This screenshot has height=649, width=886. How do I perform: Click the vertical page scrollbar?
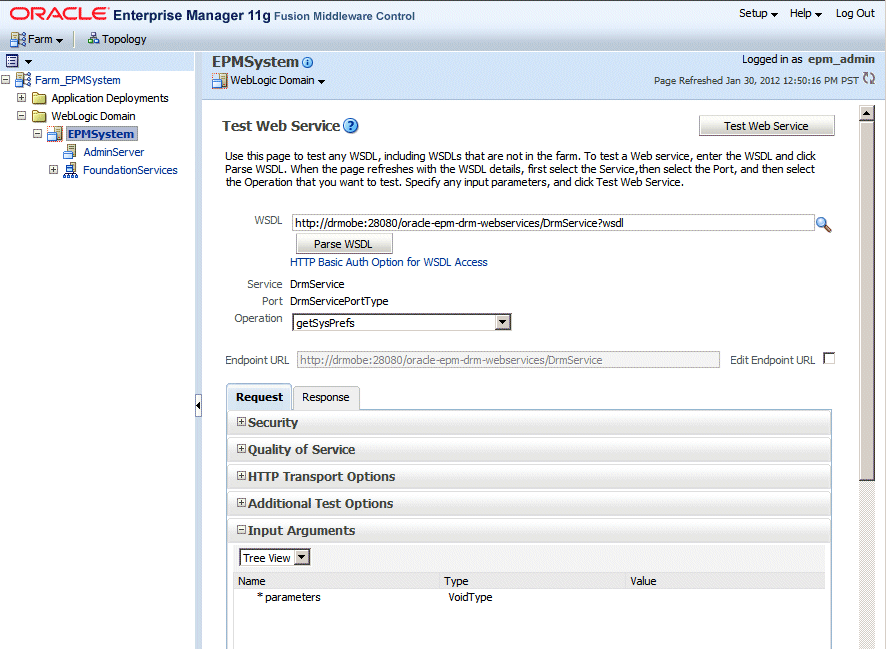pyautogui.click(x=867, y=300)
